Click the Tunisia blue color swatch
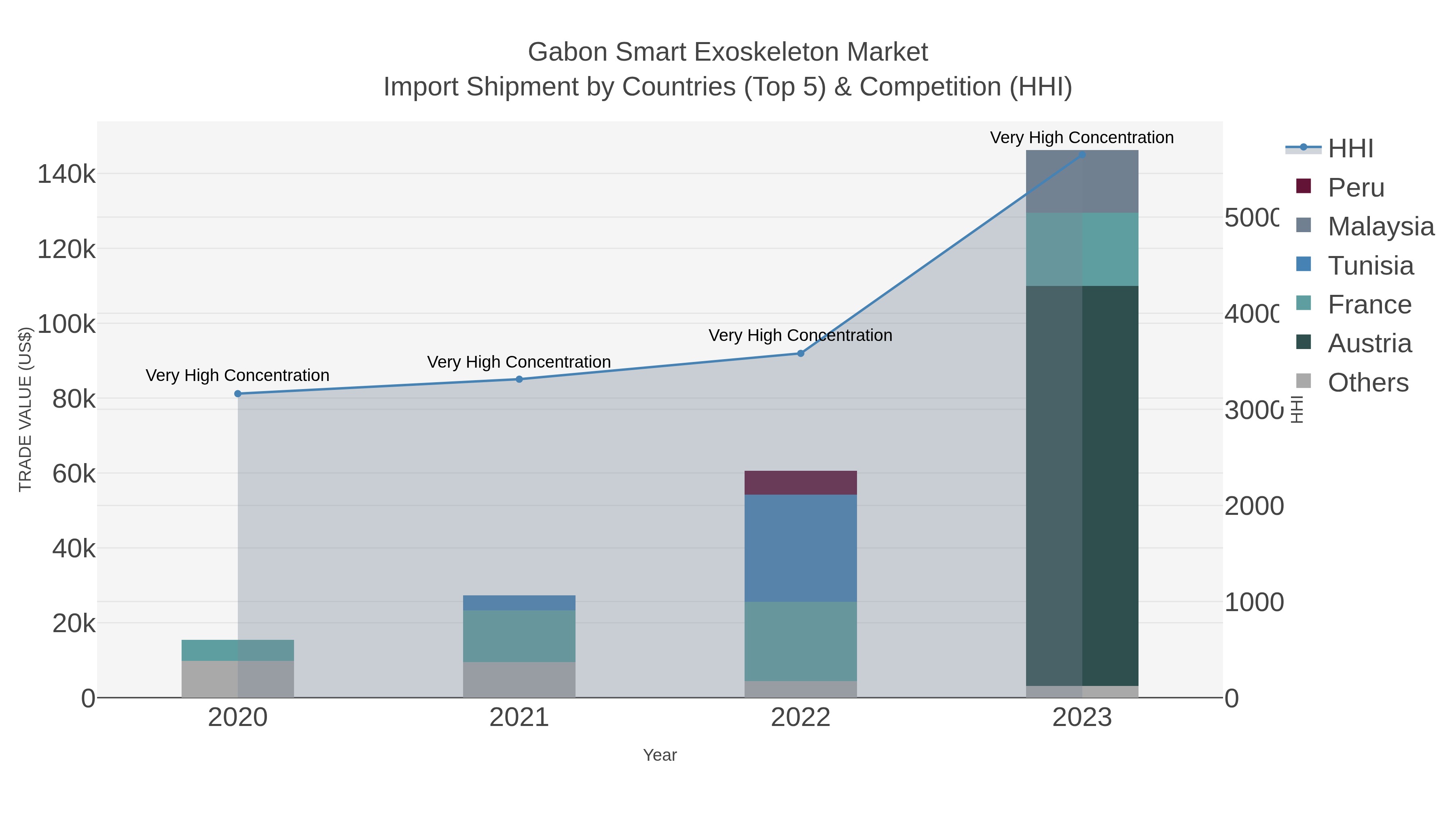The height and width of the screenshot is (819, 1456). (x=1304, y=264)
